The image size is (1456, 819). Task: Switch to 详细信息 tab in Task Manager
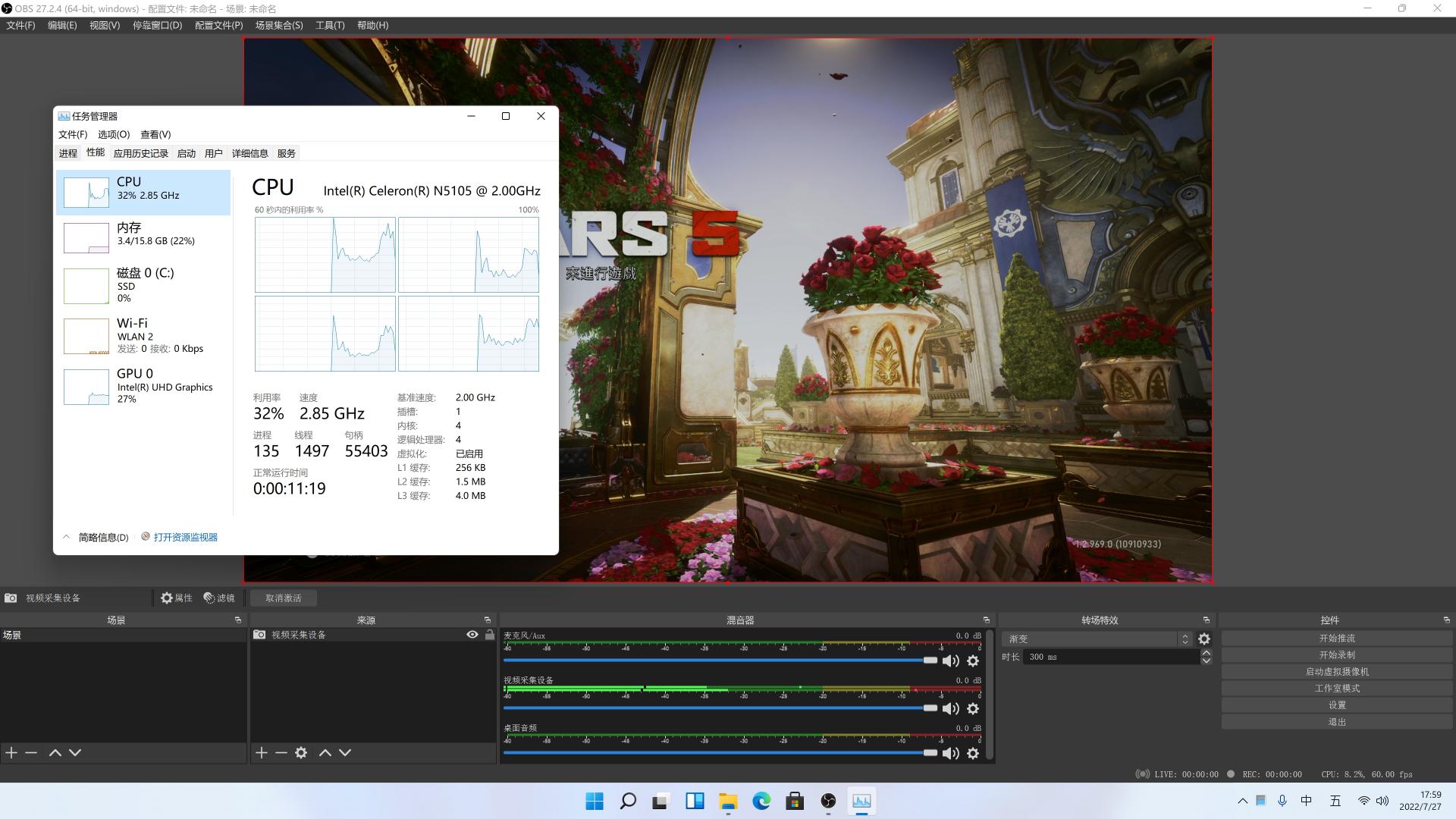249,153
